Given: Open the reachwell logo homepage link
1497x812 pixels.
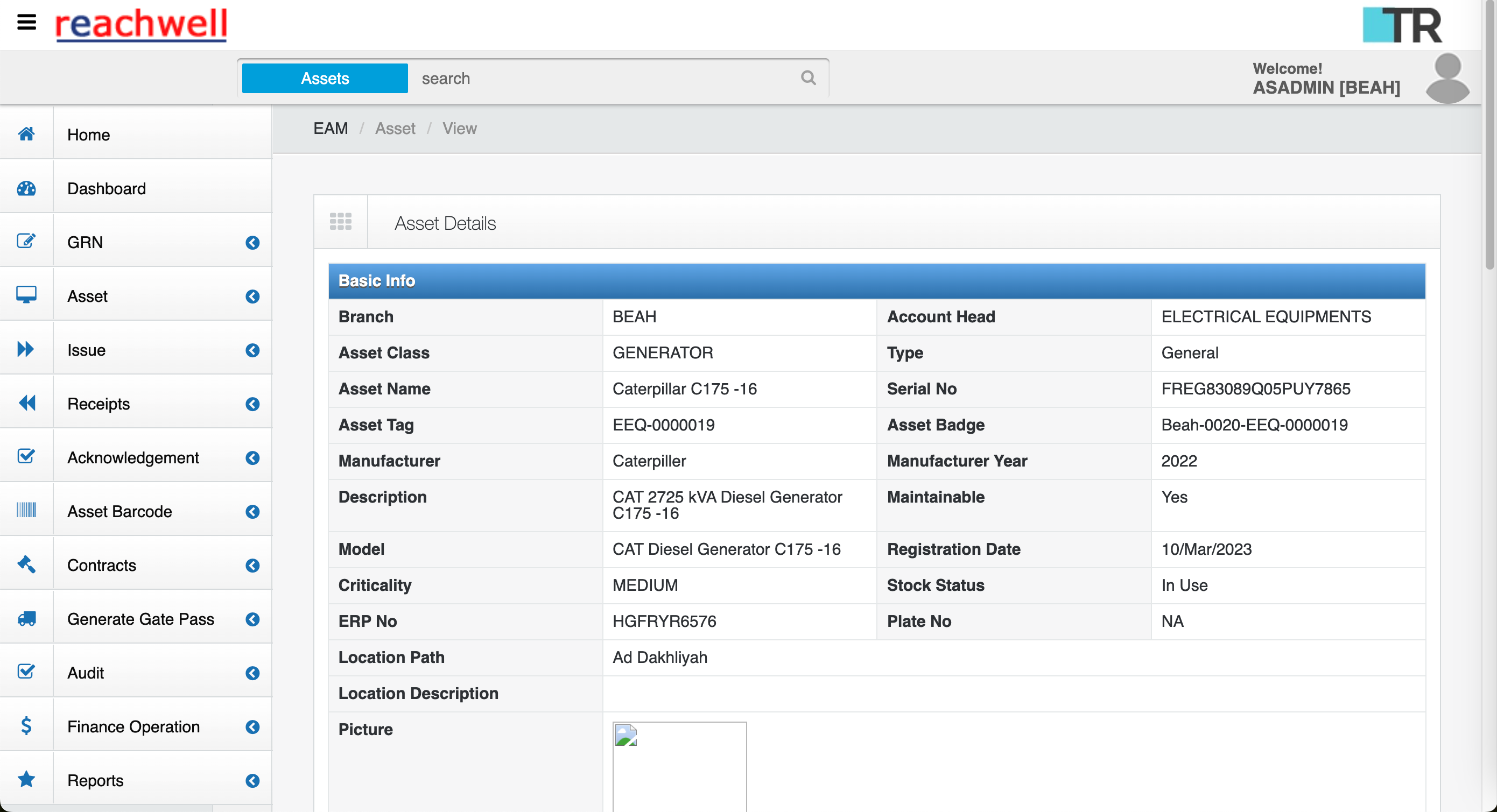Looking at the screenshot, I should tap(140, 24).
